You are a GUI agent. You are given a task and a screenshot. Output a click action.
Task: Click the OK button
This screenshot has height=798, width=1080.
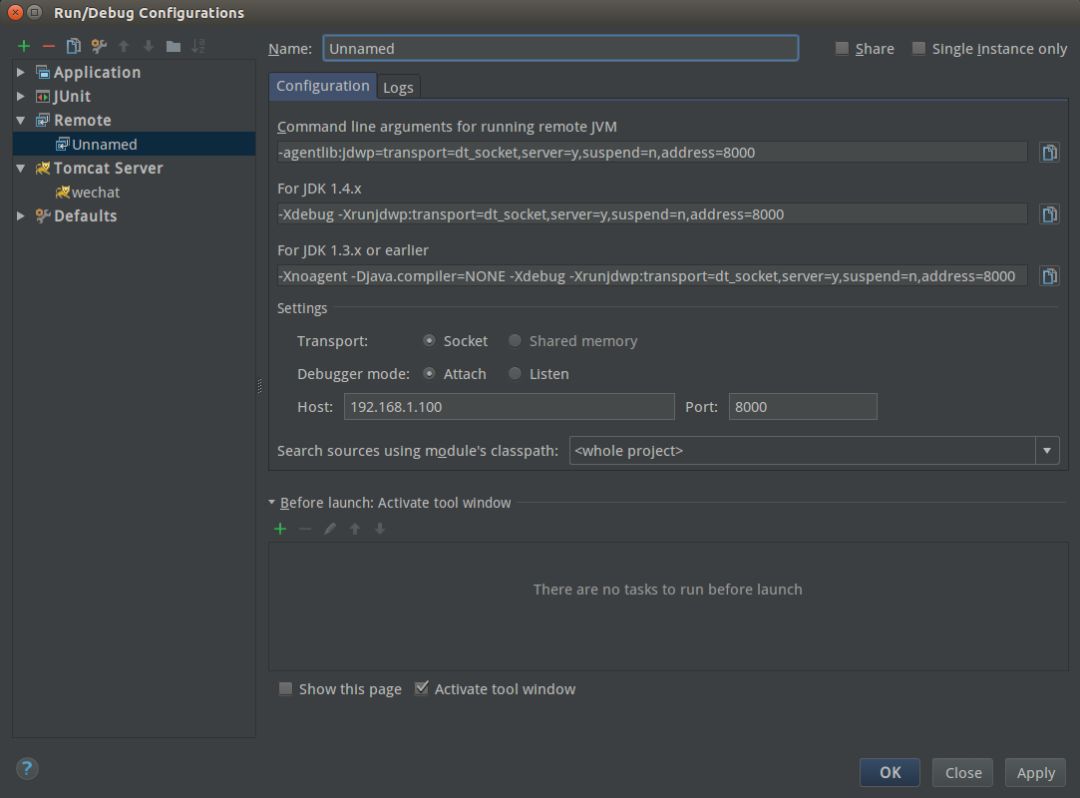890,773
